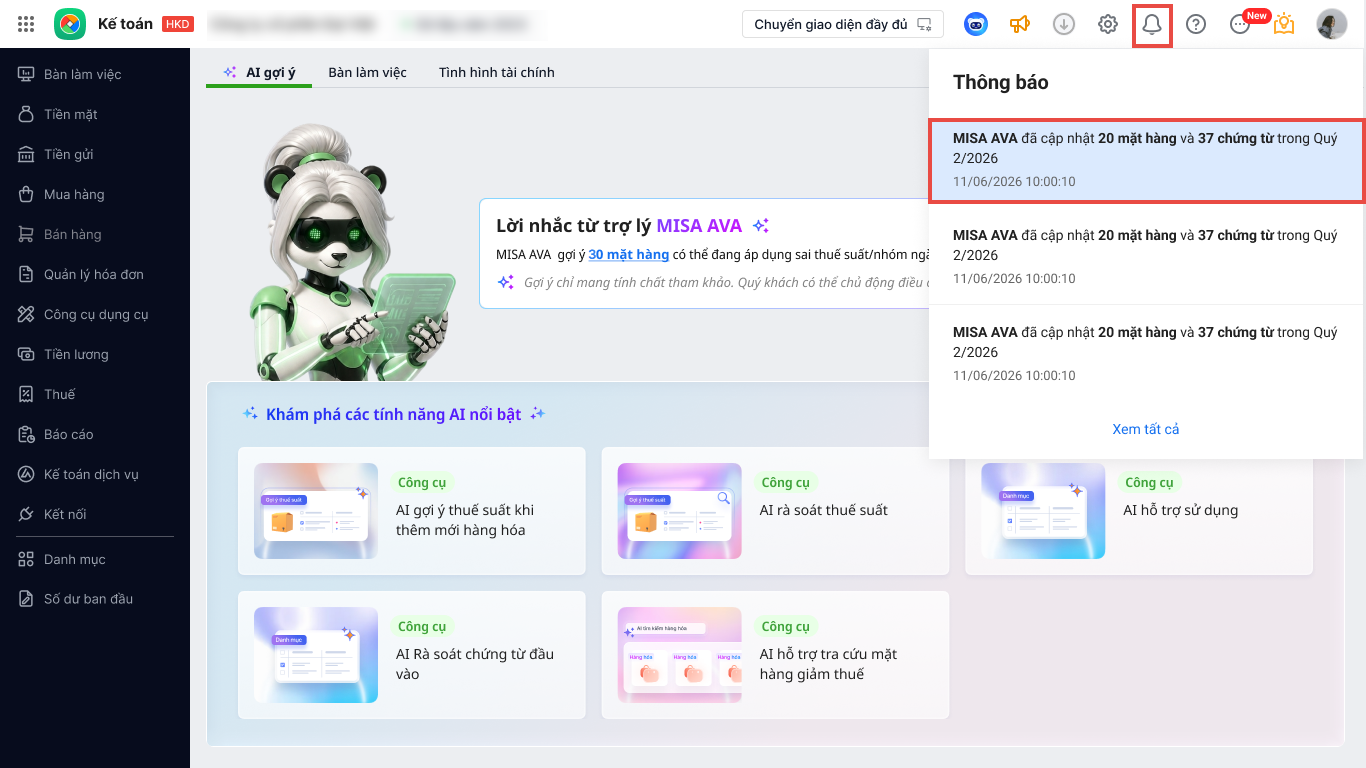1366x768 pixels.
Task: Click Lời nhắc từ trợ lý MISA AVA title
Action: click(x=619, y=226)
